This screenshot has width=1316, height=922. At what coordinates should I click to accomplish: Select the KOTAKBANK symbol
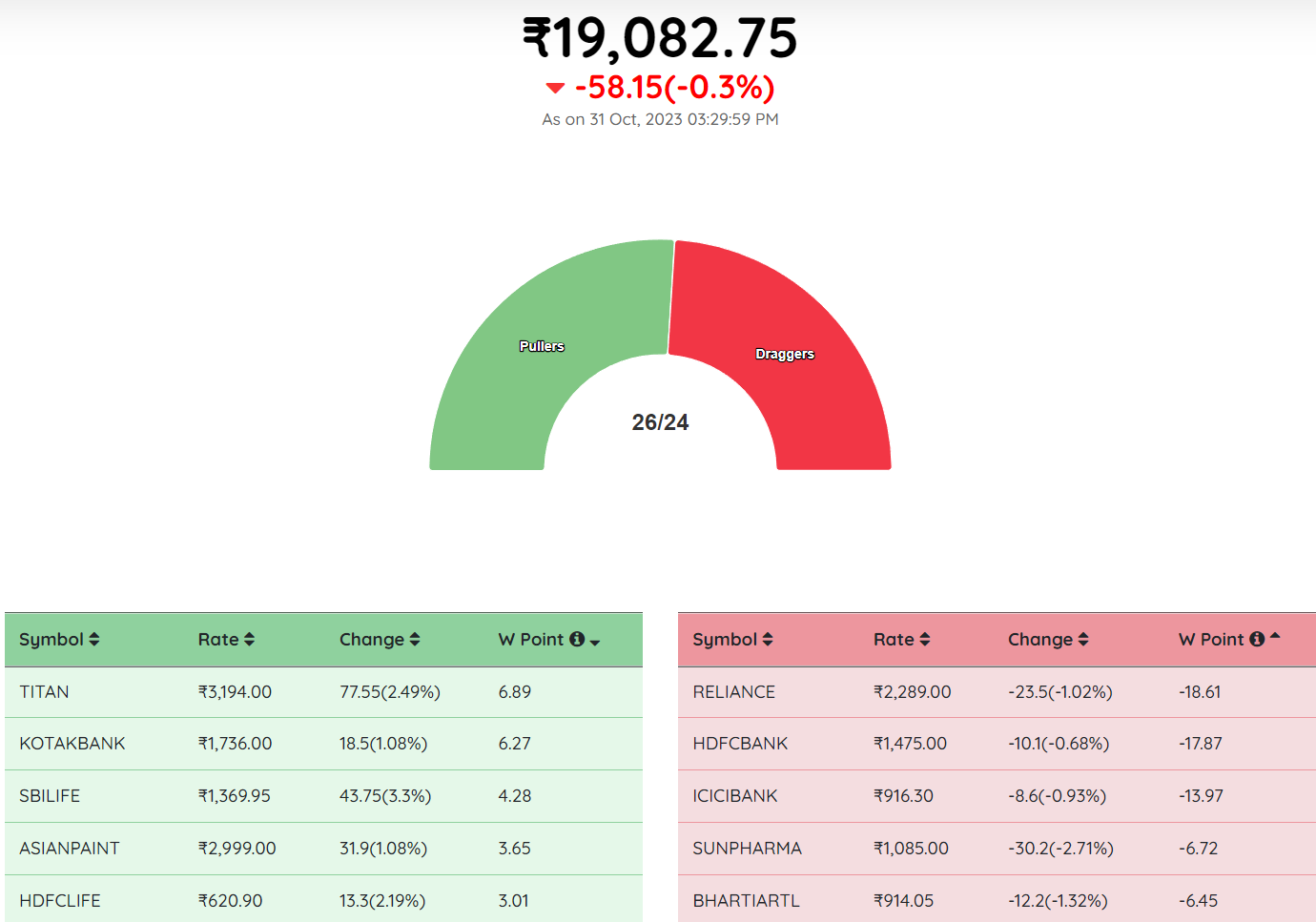(72, 744)
